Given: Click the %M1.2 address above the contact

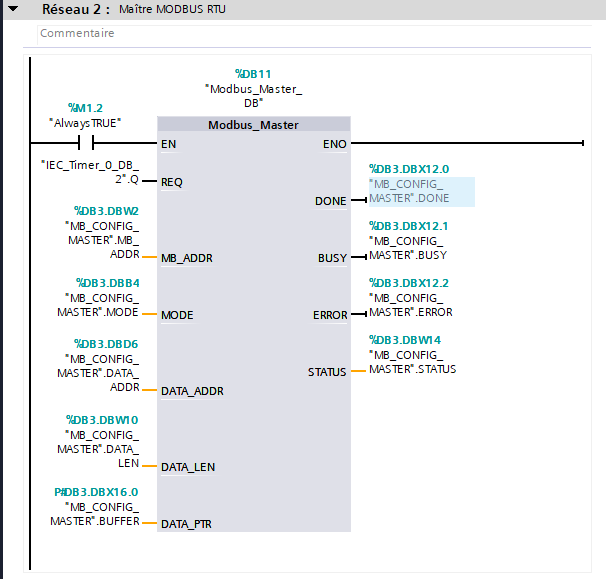Looking at the screenshot, I should [x=85, y=107].
